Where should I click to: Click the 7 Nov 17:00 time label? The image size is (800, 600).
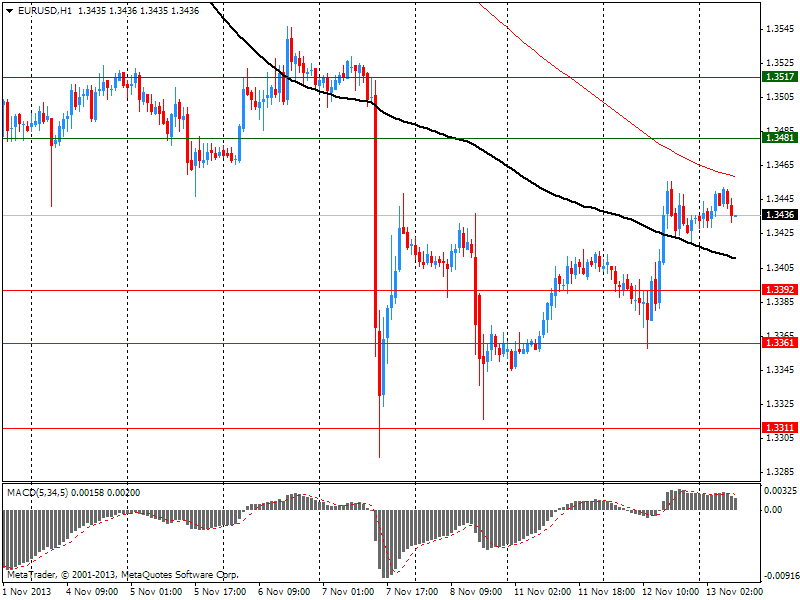[x=412, y=592]
